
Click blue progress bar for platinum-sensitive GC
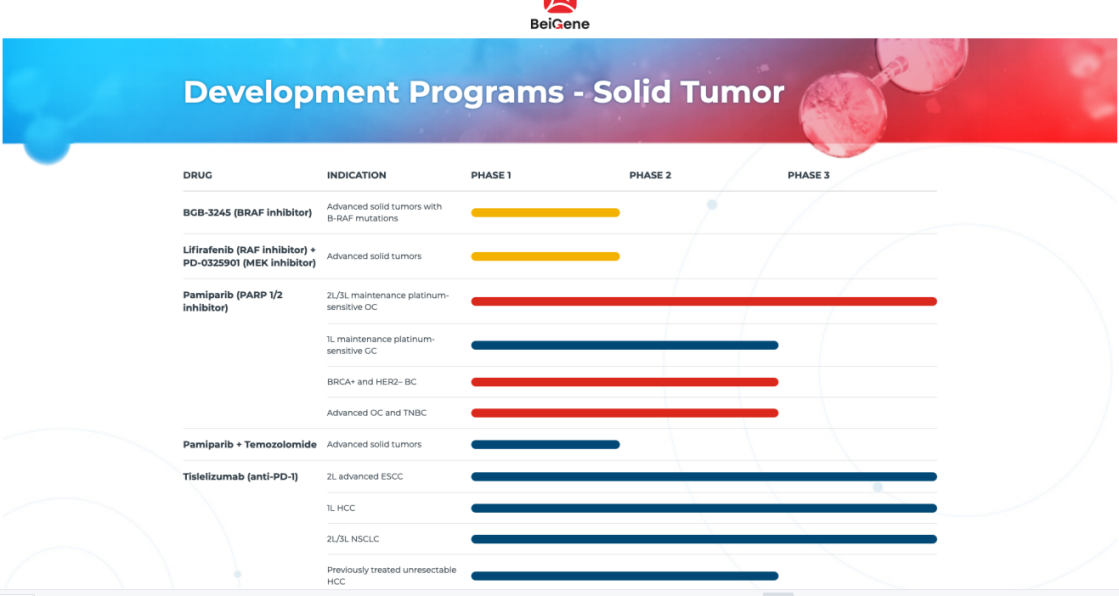tap(624, 345)
